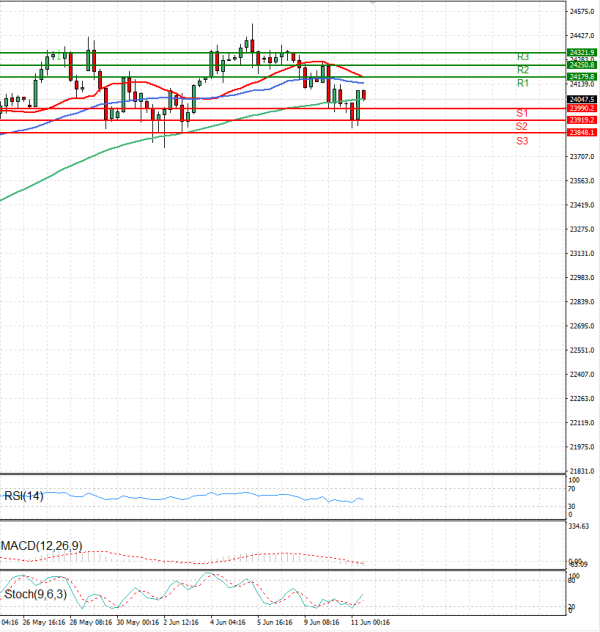Click the 23563.0 price axis label

(582, 181)
